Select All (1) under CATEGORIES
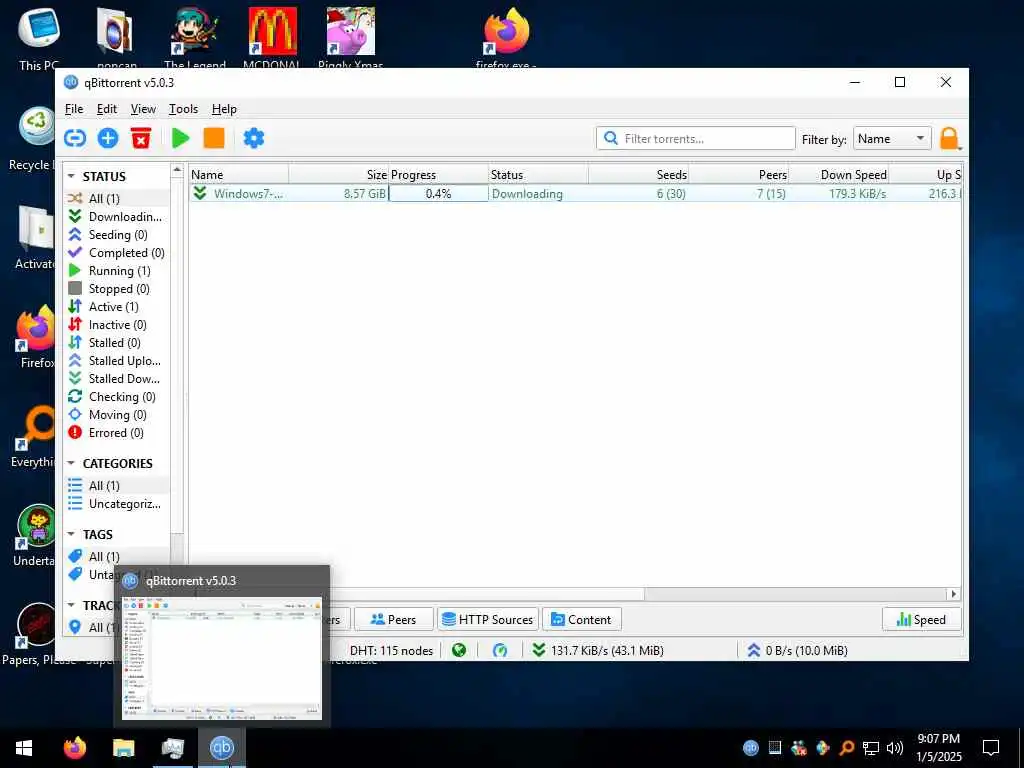1024x768 pixels. click(x=117, y=485)
